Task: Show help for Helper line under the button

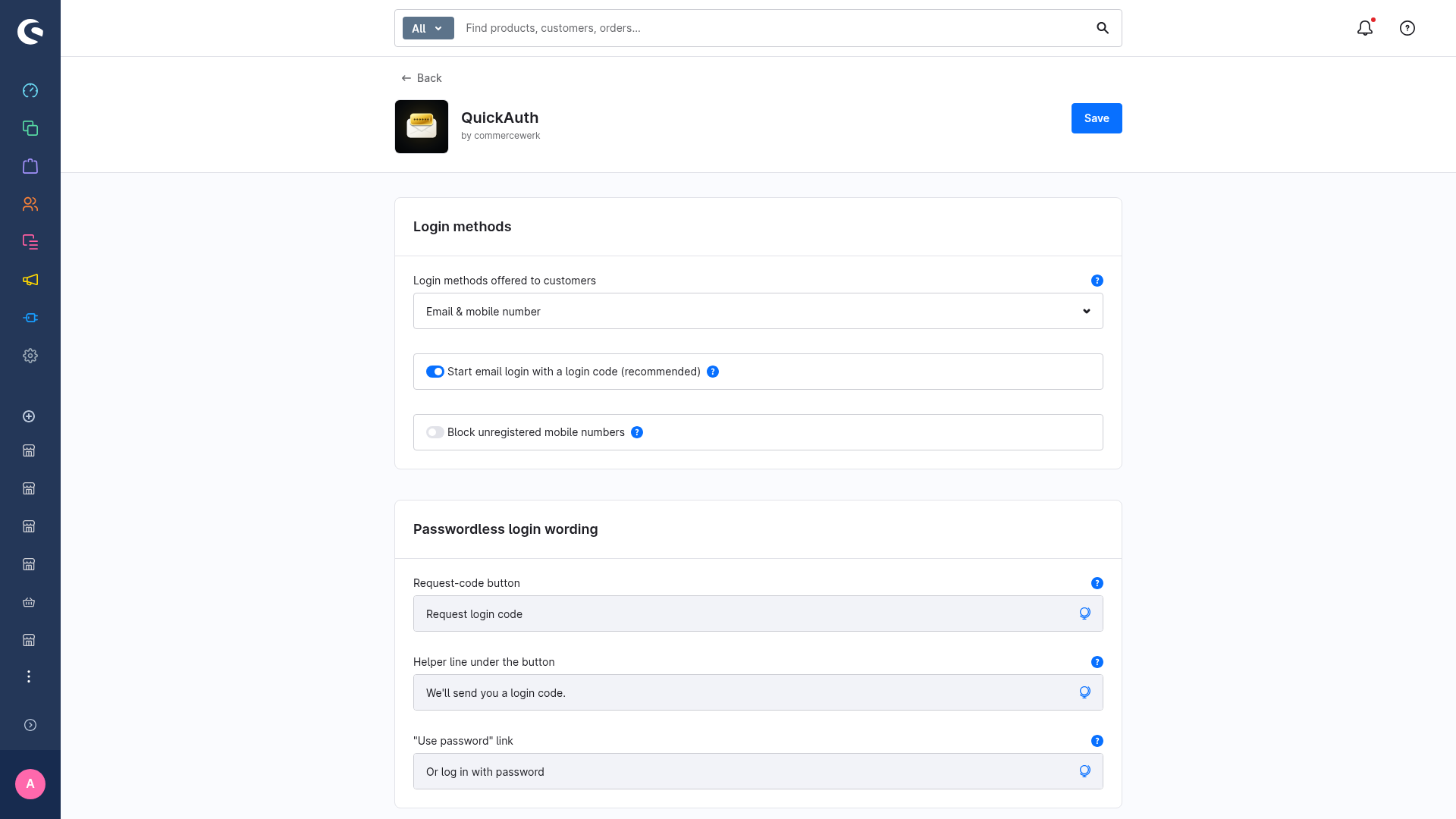Action: click(x=1097, y=662)
